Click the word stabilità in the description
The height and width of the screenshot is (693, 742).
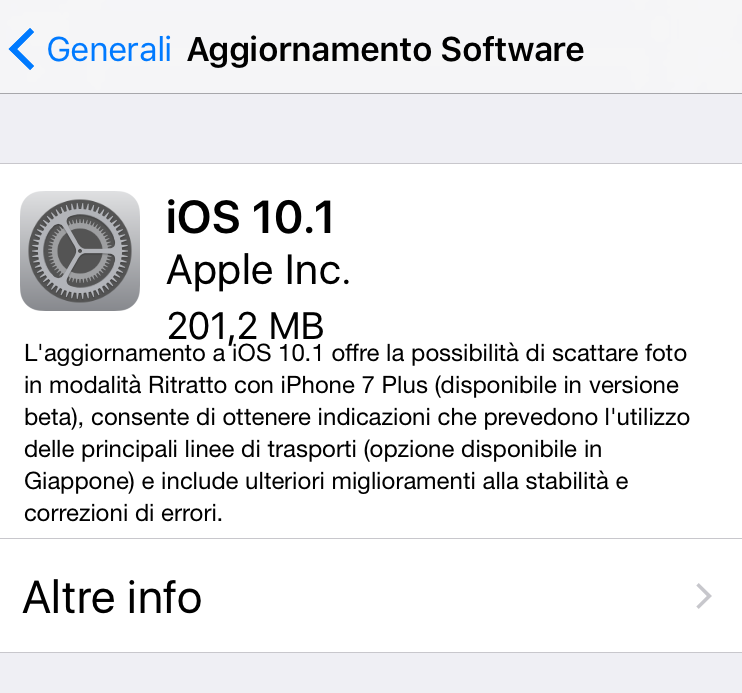click(567, 481)
